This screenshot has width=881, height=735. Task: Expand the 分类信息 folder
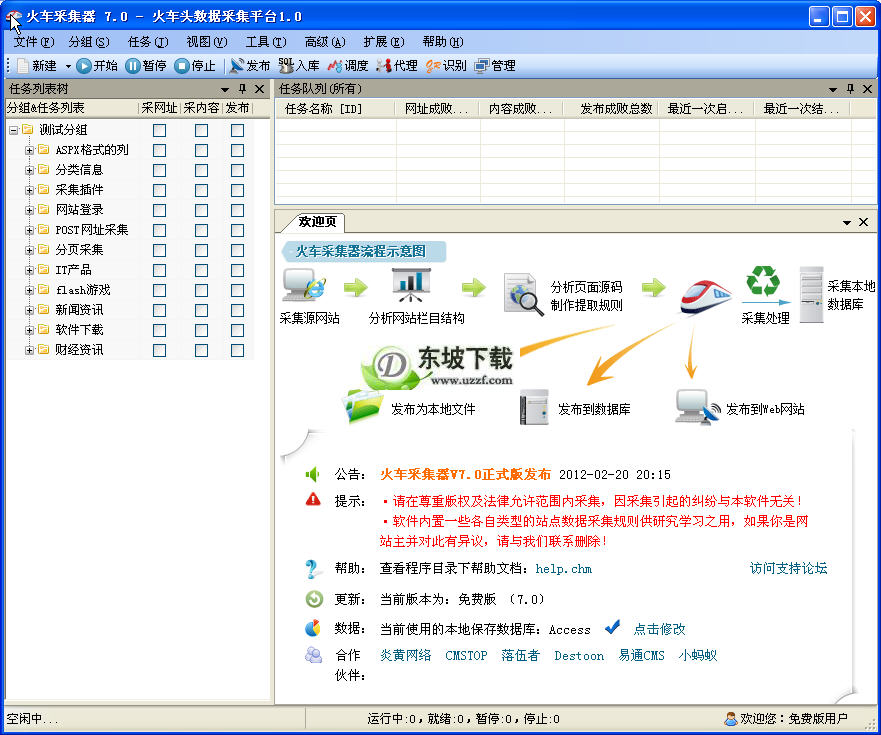coord(29,170)
